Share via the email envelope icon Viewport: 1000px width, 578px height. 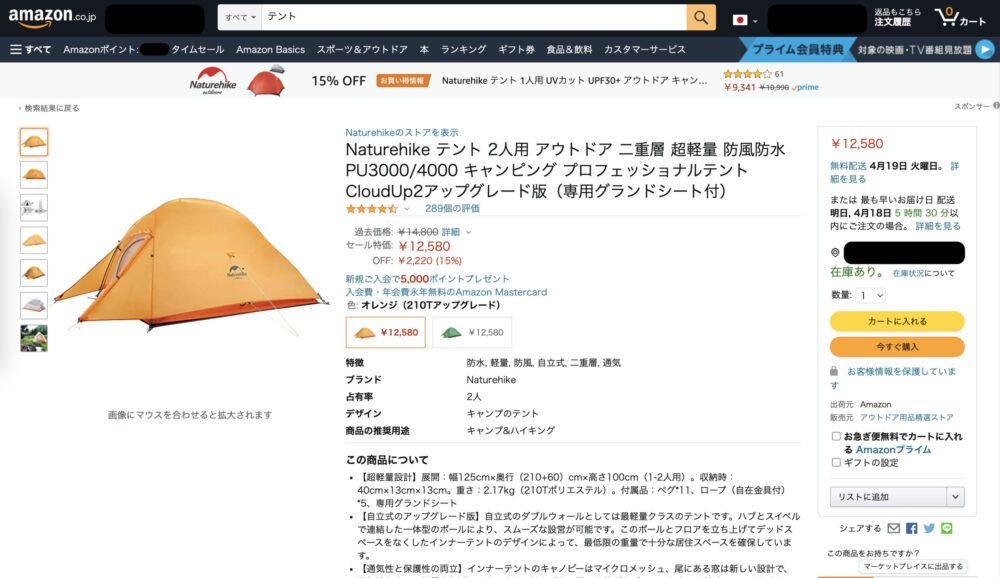click(x=893, y=528)
